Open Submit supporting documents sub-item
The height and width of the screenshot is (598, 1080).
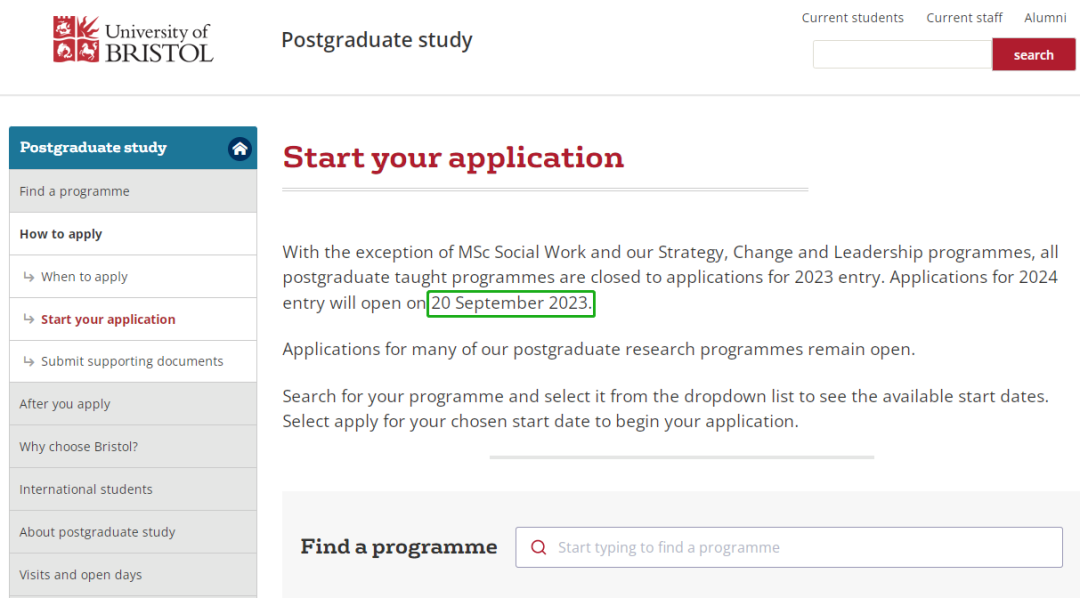point(133,361)
